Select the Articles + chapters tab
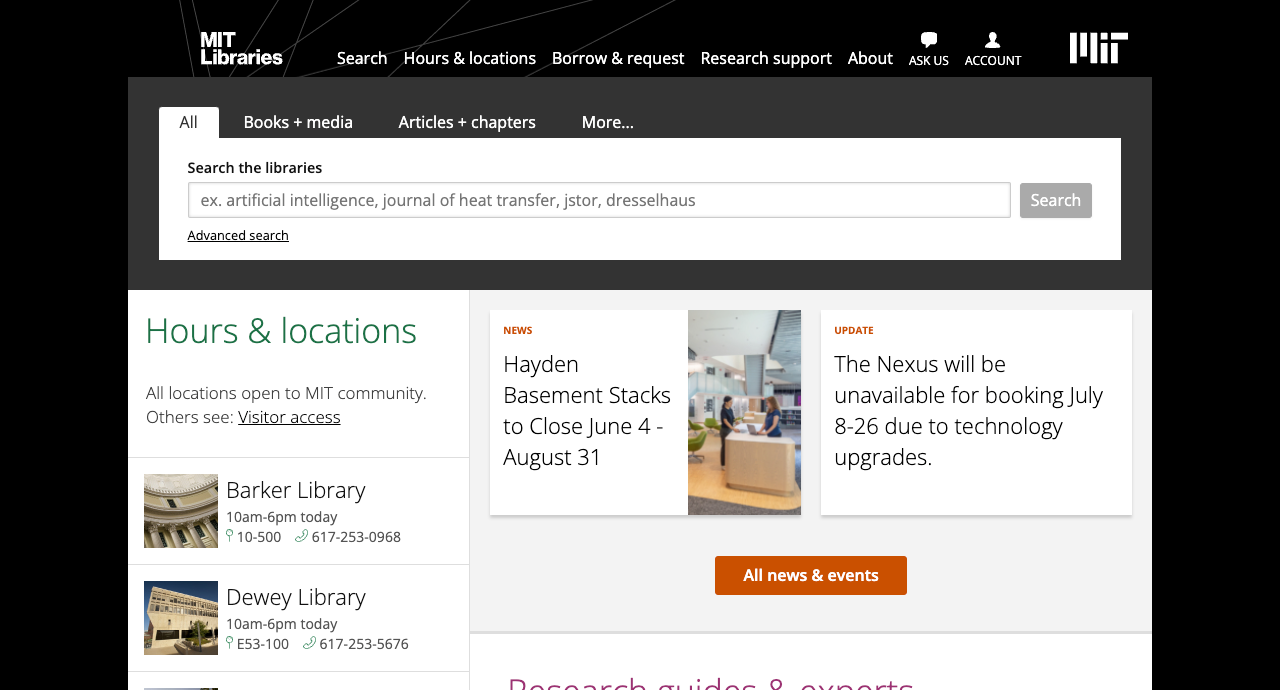Viewport: 1280px width, 690px height. pos(467,122)
